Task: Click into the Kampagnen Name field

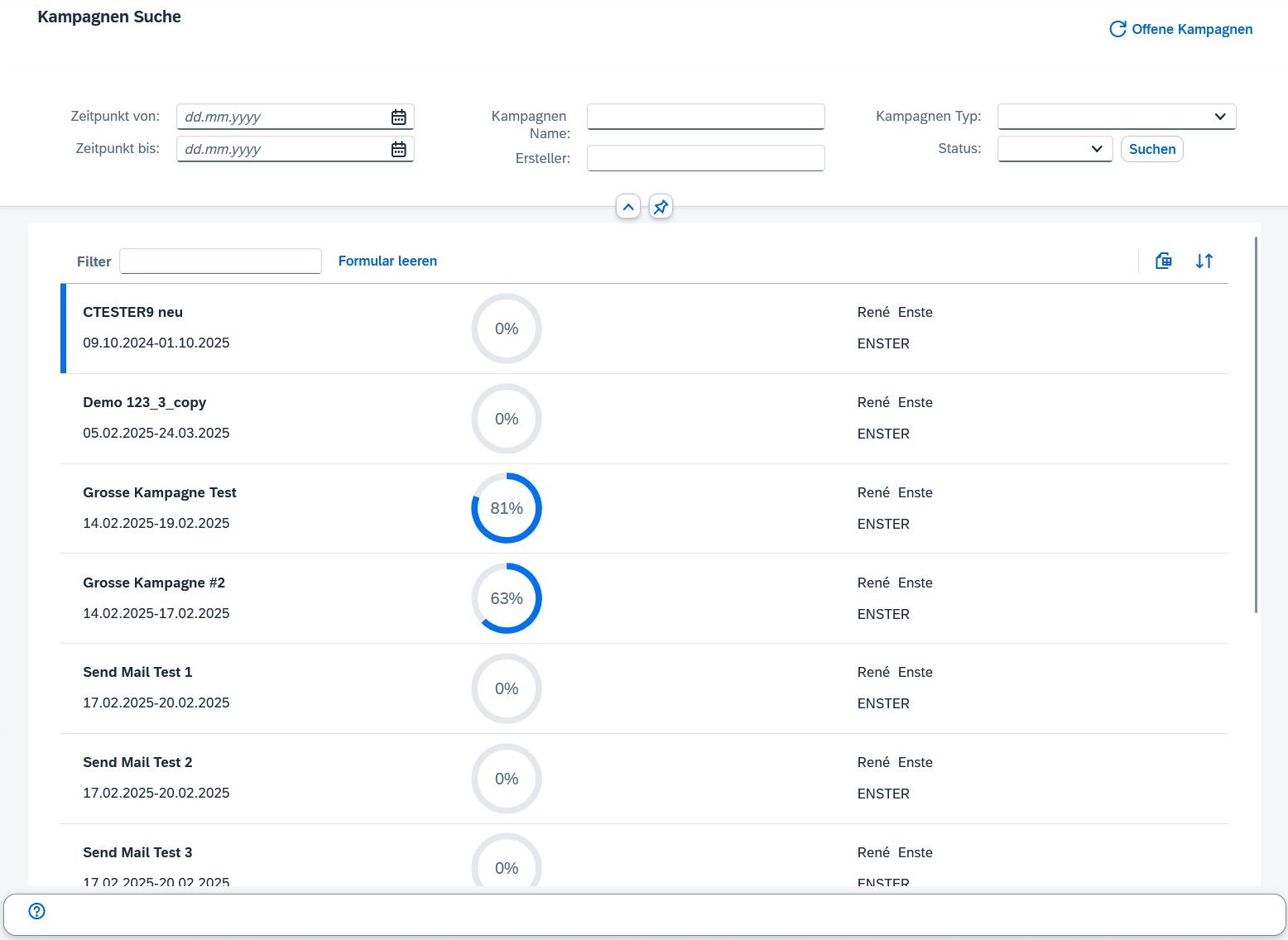Action: pos(705,117)
